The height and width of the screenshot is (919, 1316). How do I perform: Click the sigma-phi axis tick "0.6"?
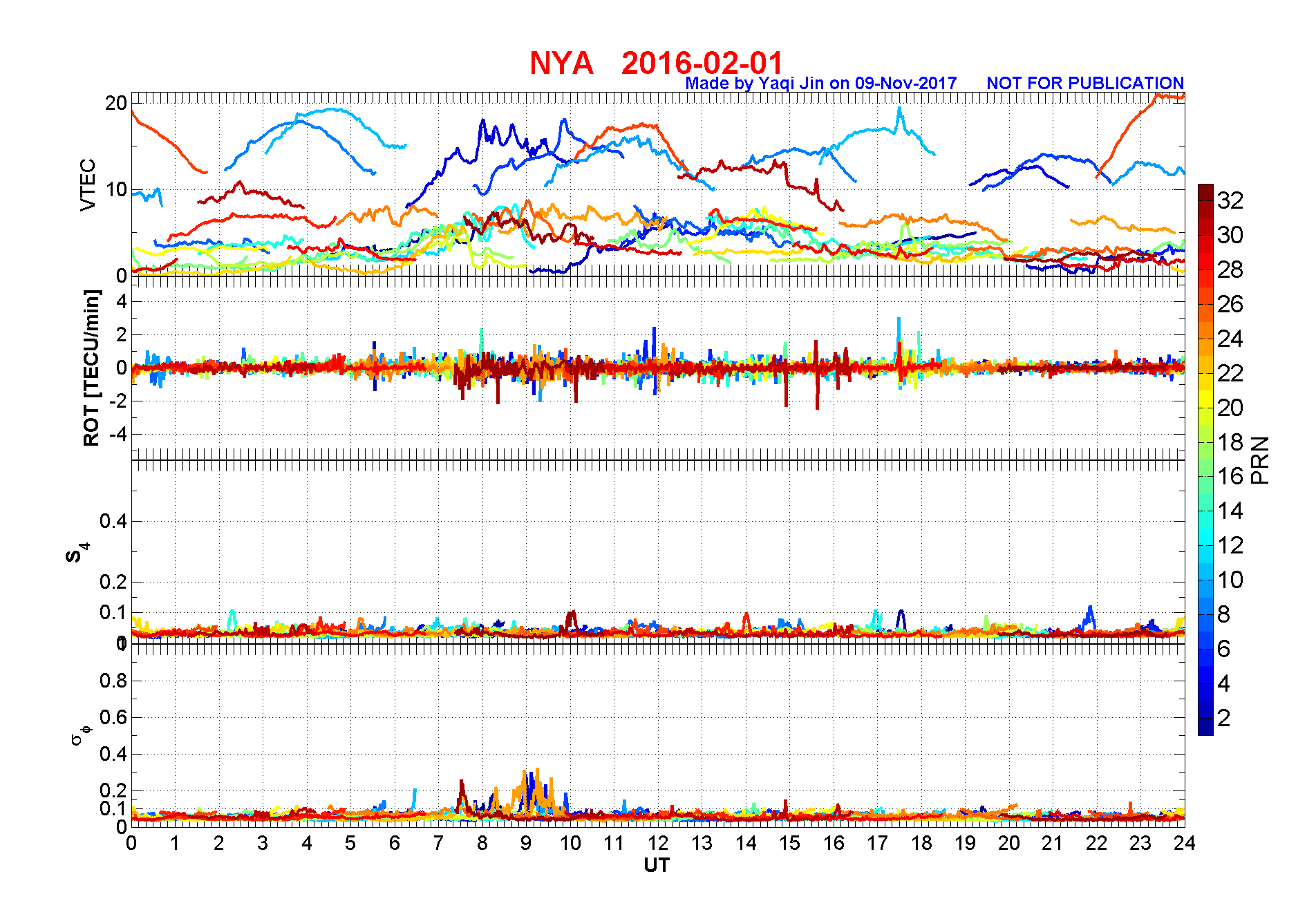tap(113, 717)
